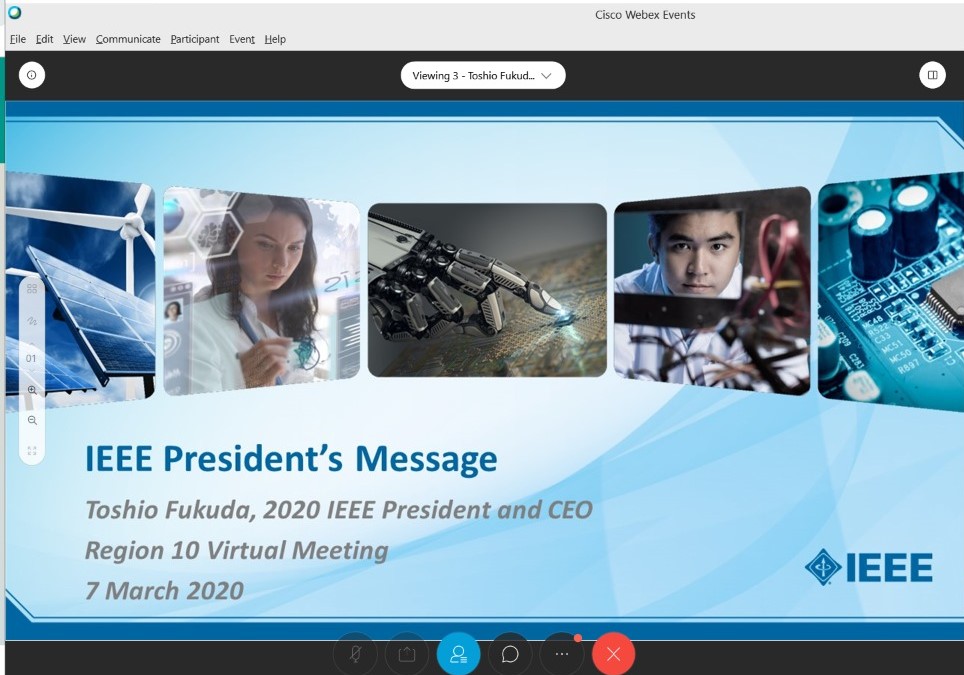Image resolution: width=964 pixels, height=675 pixels.
Task: Click the IEEE logo on the slide
Action: coord(868,567)
